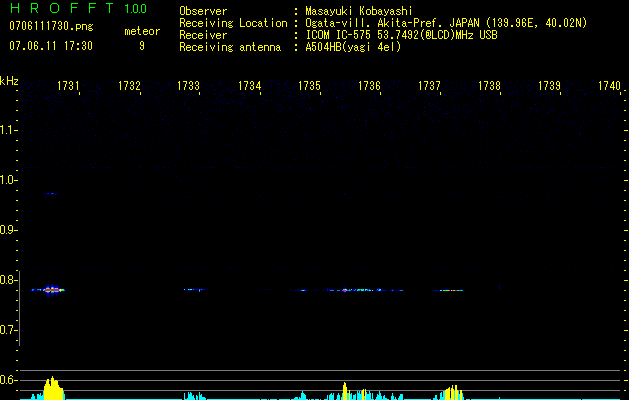Screen dimensions: 629x400
Task: Click the small blue blip below 1.0 kHz
Action: click(51, 194)
